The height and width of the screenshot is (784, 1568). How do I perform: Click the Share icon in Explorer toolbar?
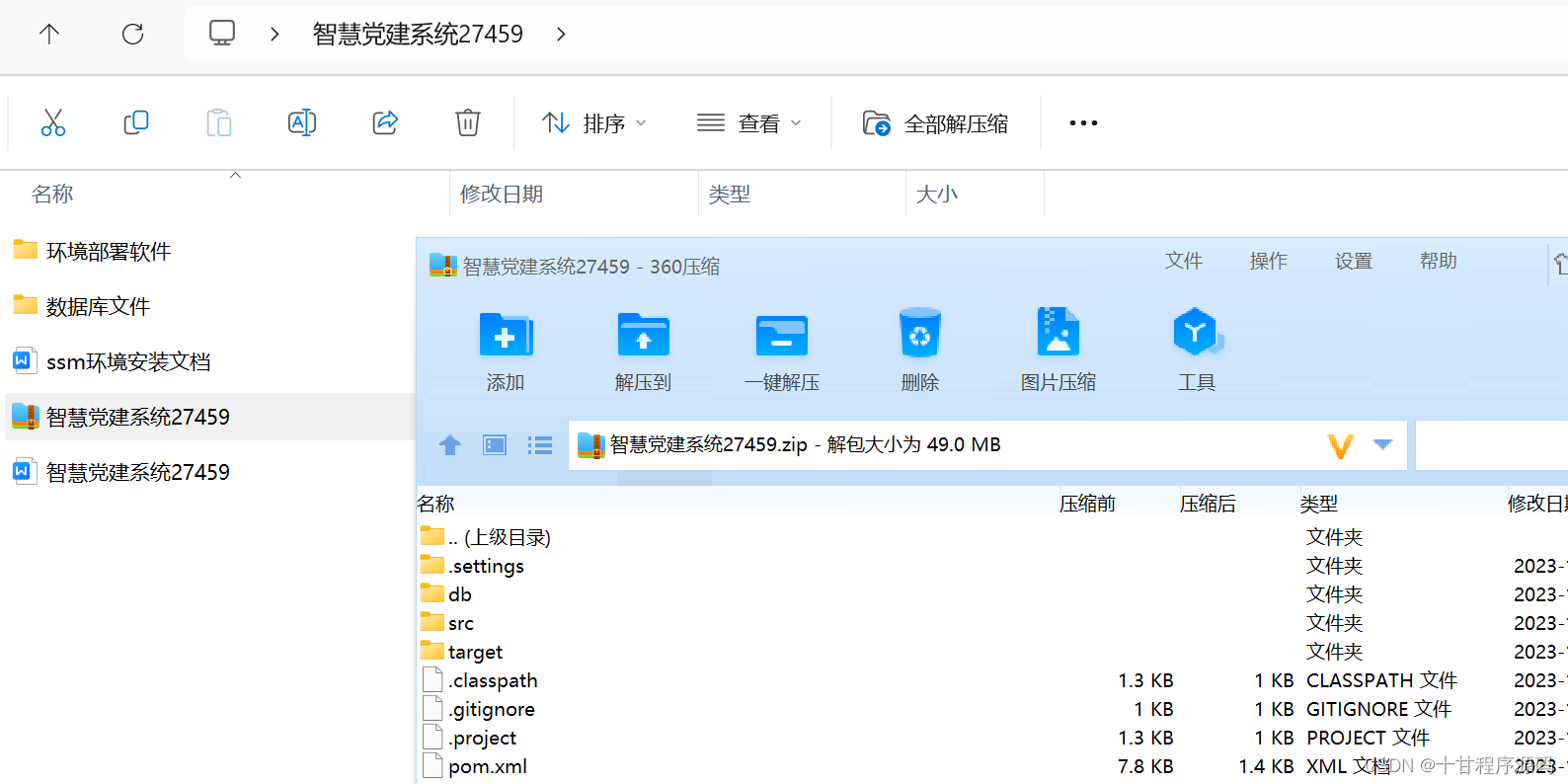pos(385,122)
